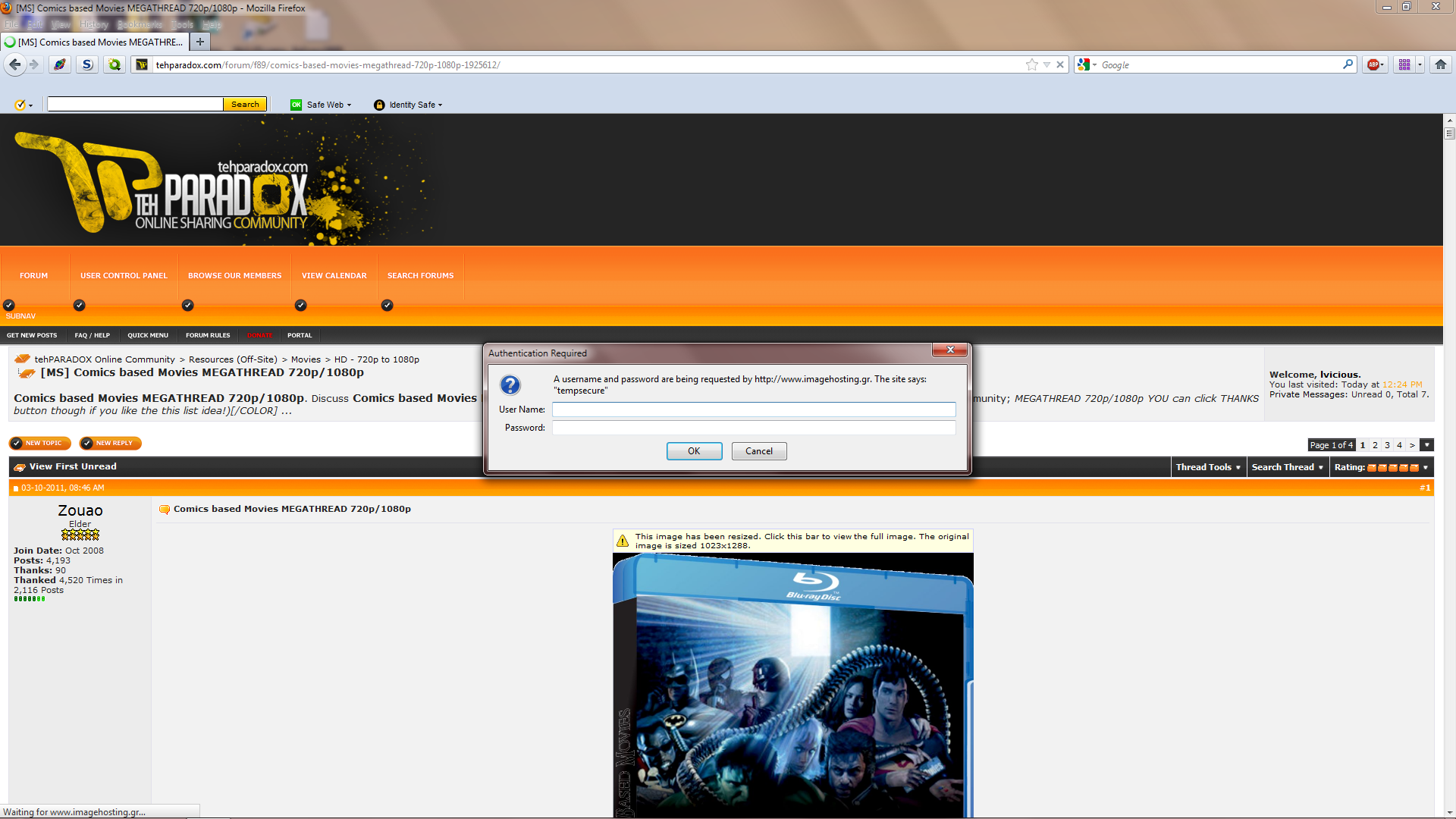Screen dimensions: 1456x819
Task: Open the URL history dropdown arrow
Action: coord(1046,64)
